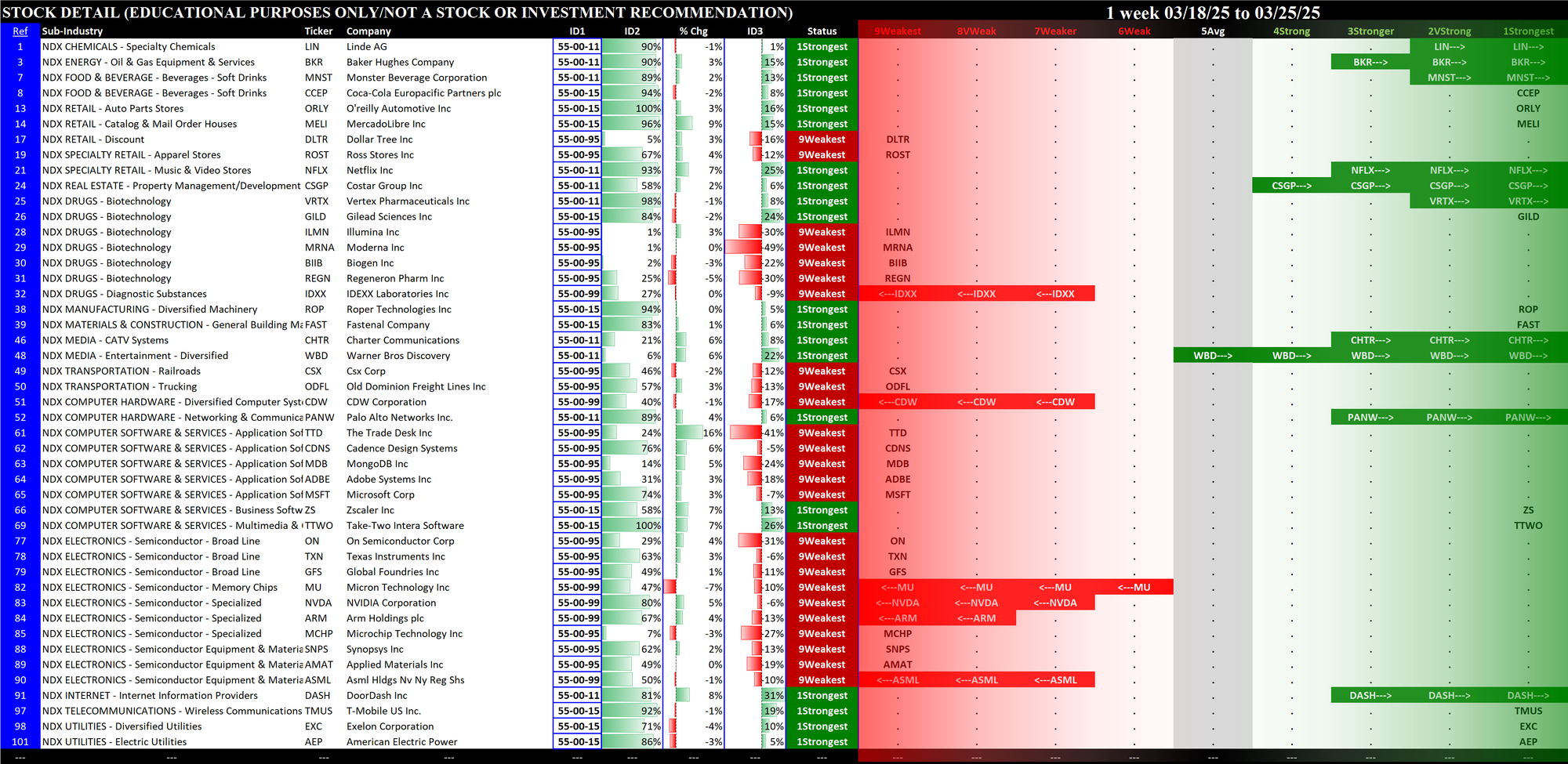The image size is (1568, 764).
Task: Select the Ticker column header
Action: point(318,31)
